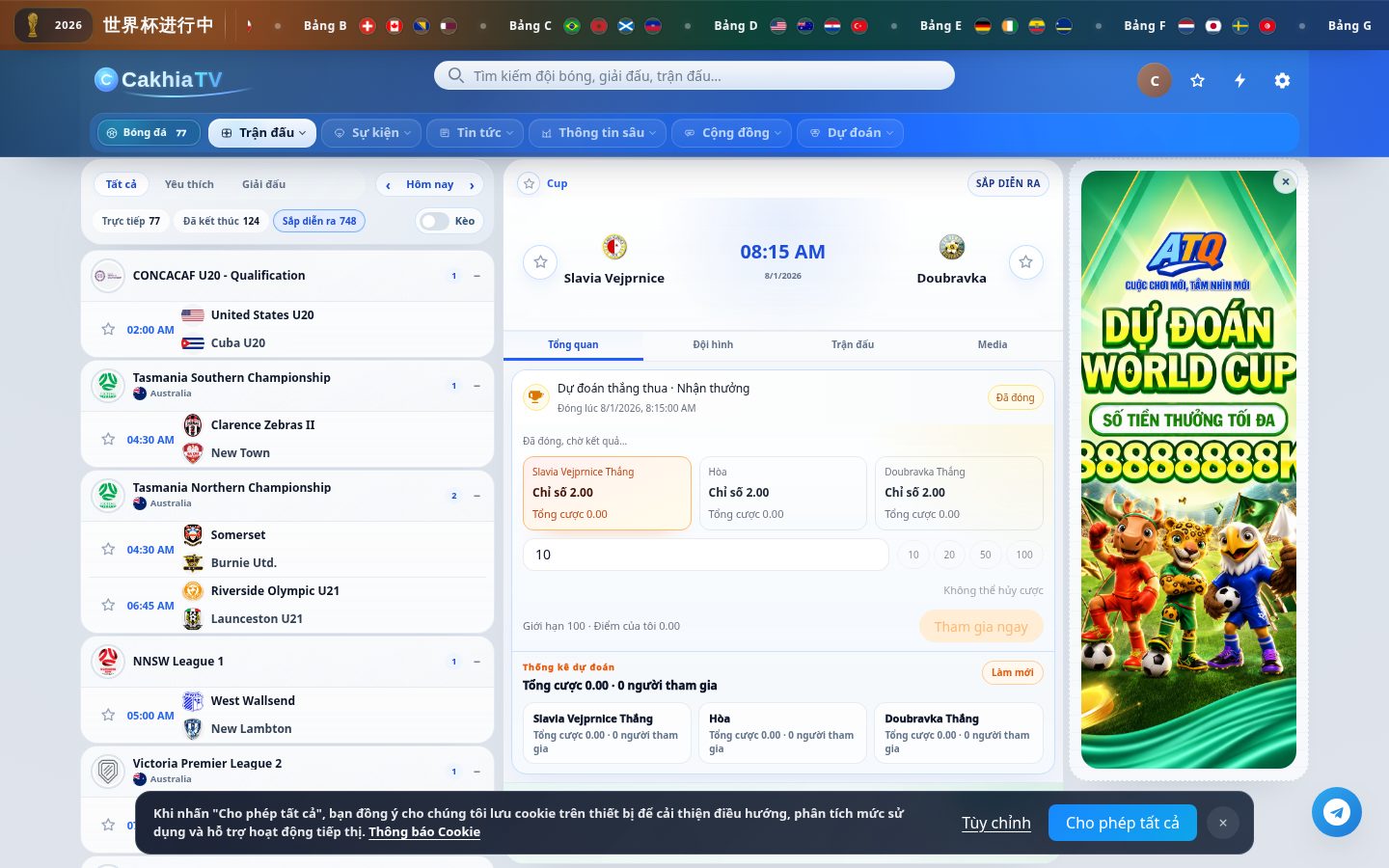Switch to the Tổng quan tab
This screenshot has width=1389, height=868.
pyautogui.click(x=573, y=344)
